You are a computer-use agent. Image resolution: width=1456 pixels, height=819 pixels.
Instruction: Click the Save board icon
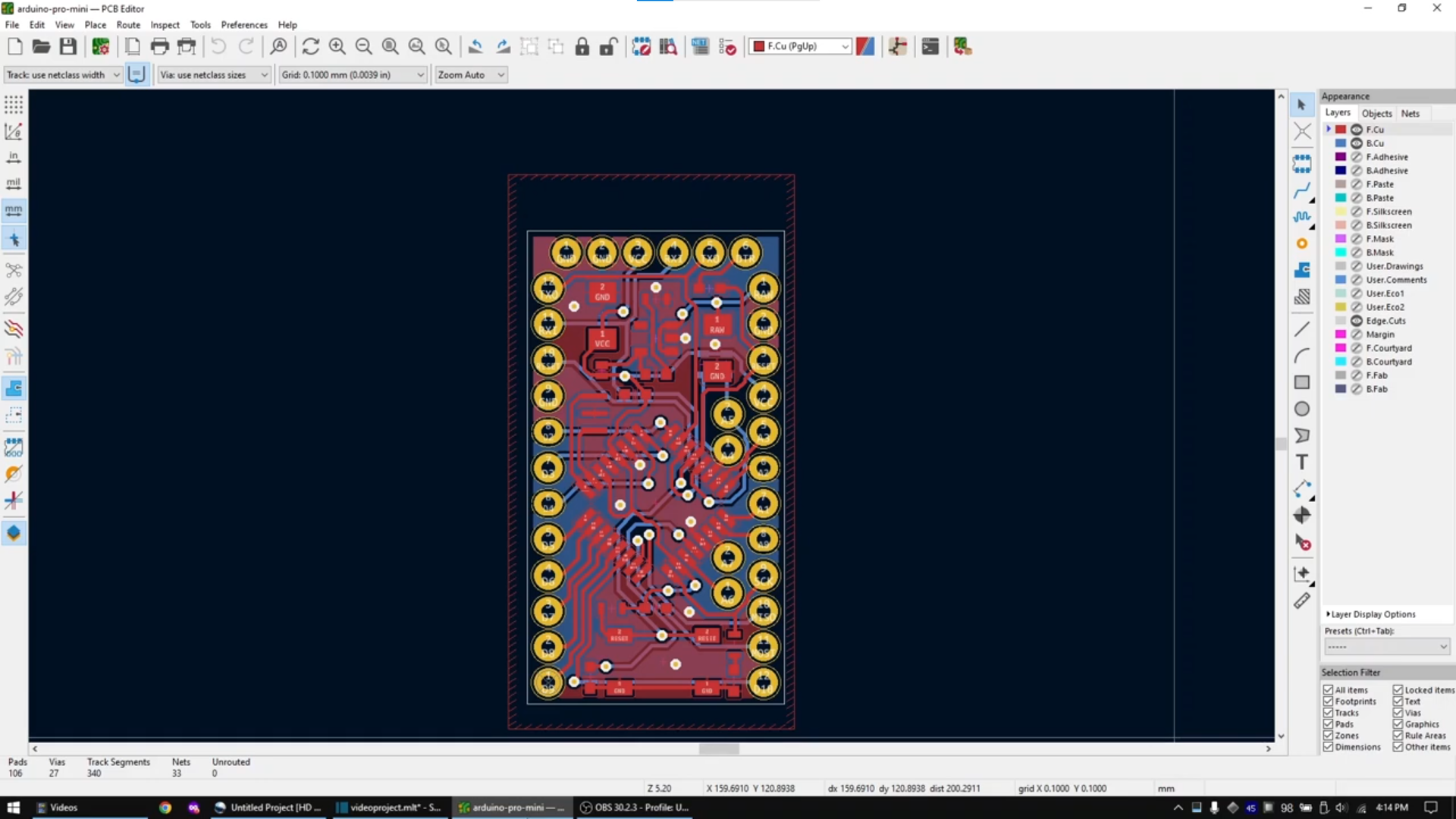[68, 47]
